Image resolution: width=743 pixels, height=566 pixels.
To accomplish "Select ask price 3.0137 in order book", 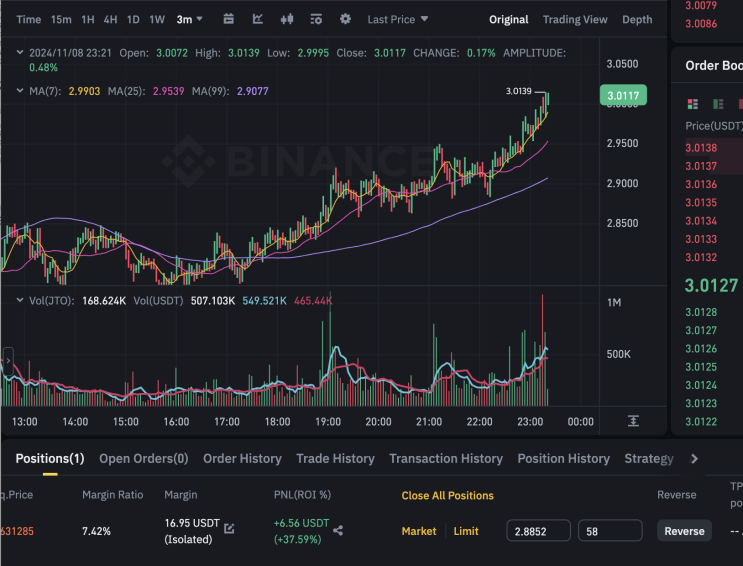I will click(701, 166).
